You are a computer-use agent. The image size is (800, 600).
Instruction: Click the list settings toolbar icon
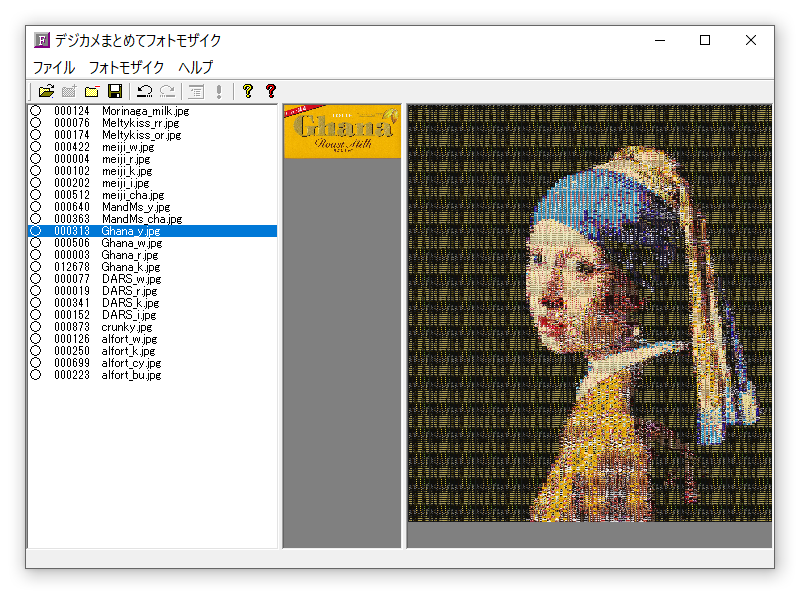tap(196, 91)
